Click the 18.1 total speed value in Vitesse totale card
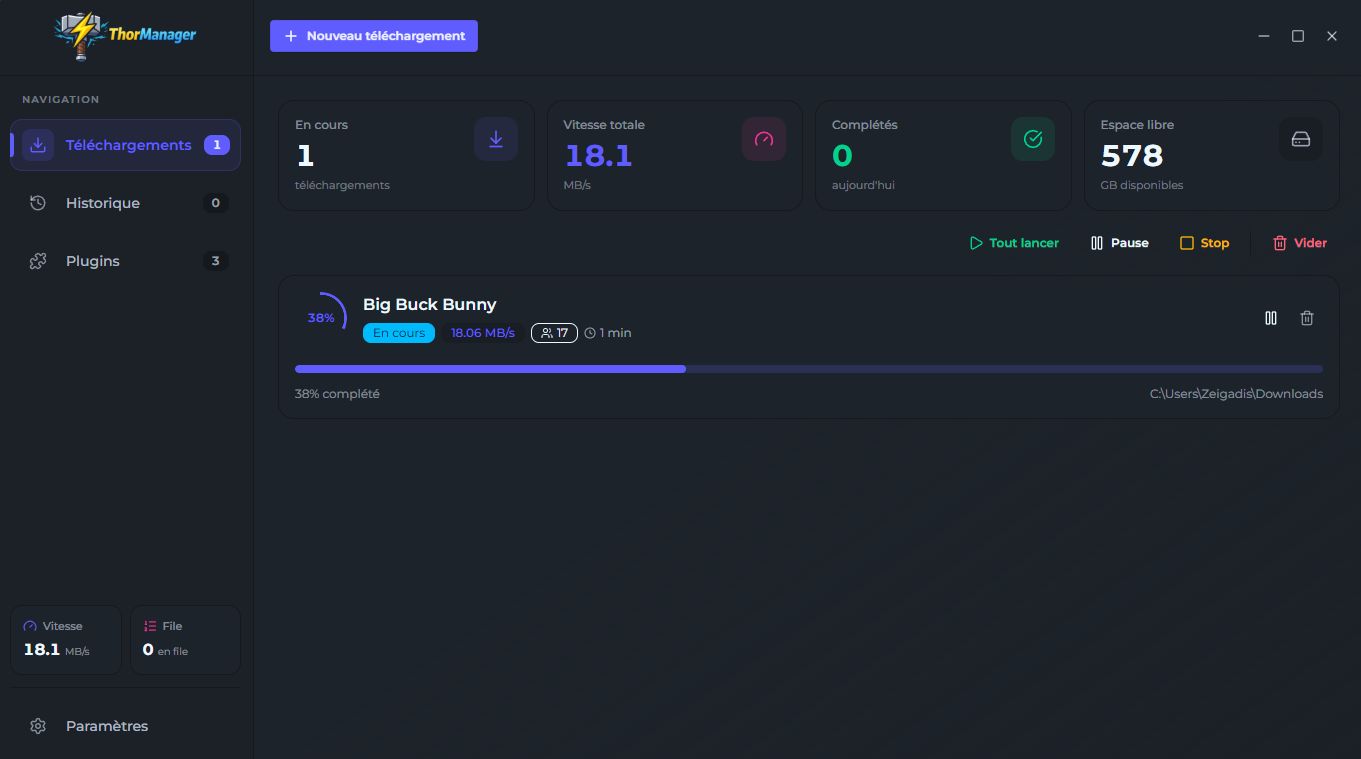 [x=598, y=156]
